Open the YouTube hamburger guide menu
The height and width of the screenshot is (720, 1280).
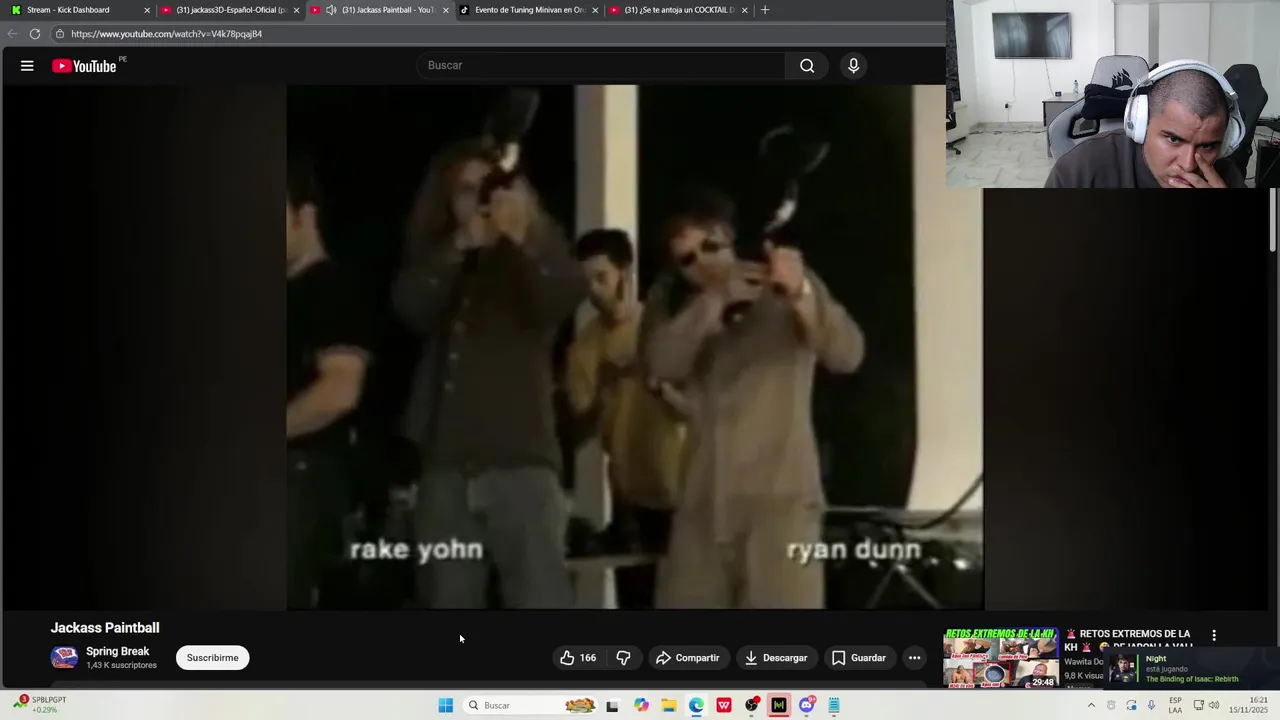point(27,66)
